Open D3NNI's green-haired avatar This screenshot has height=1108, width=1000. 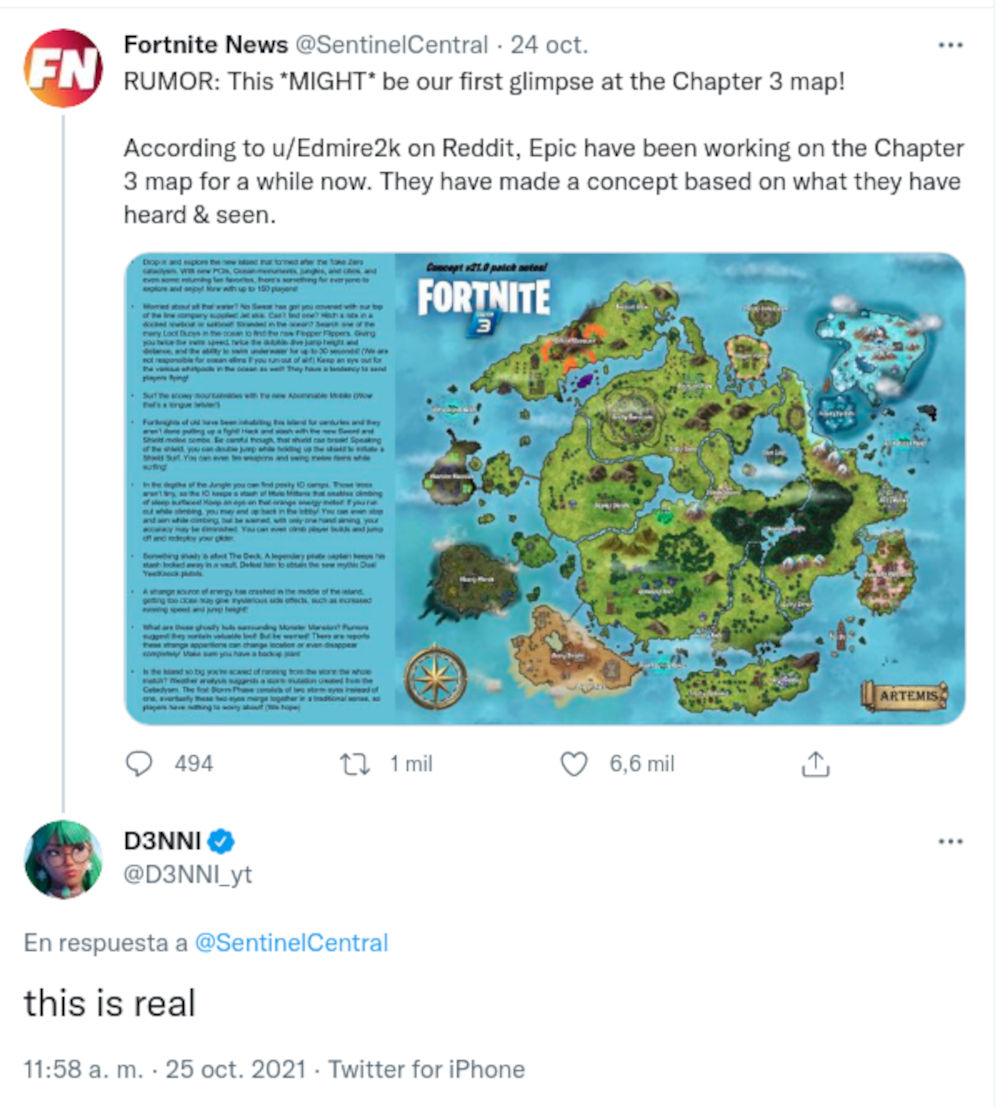pos(63,859)
